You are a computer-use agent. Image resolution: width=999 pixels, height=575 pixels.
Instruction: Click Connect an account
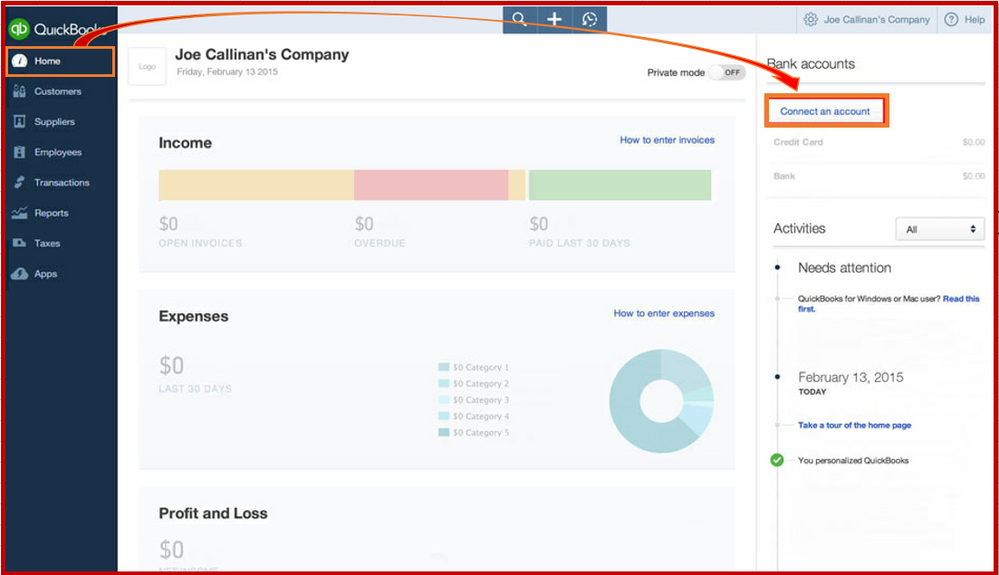pos(825,111)
